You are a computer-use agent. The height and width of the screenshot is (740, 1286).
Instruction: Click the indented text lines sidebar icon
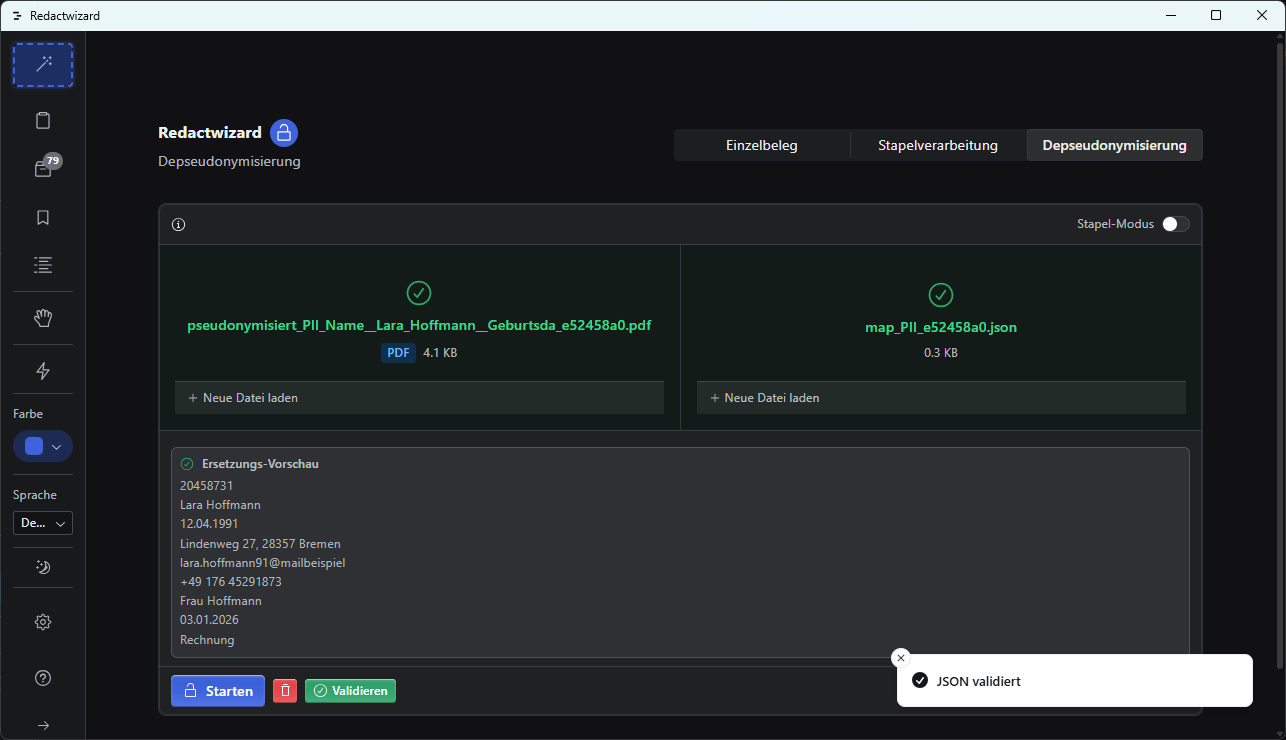43,265
